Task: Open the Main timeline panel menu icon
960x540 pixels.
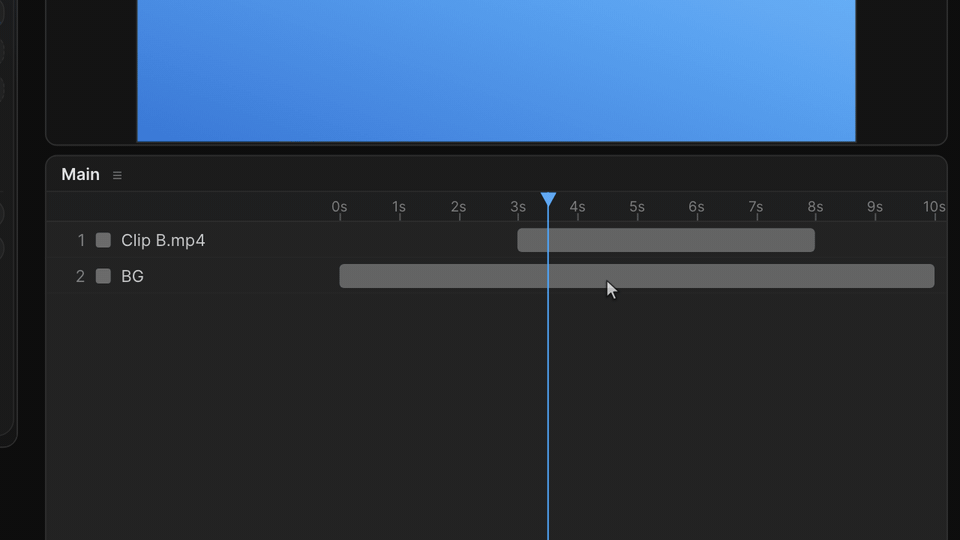Action: point(117,175)
